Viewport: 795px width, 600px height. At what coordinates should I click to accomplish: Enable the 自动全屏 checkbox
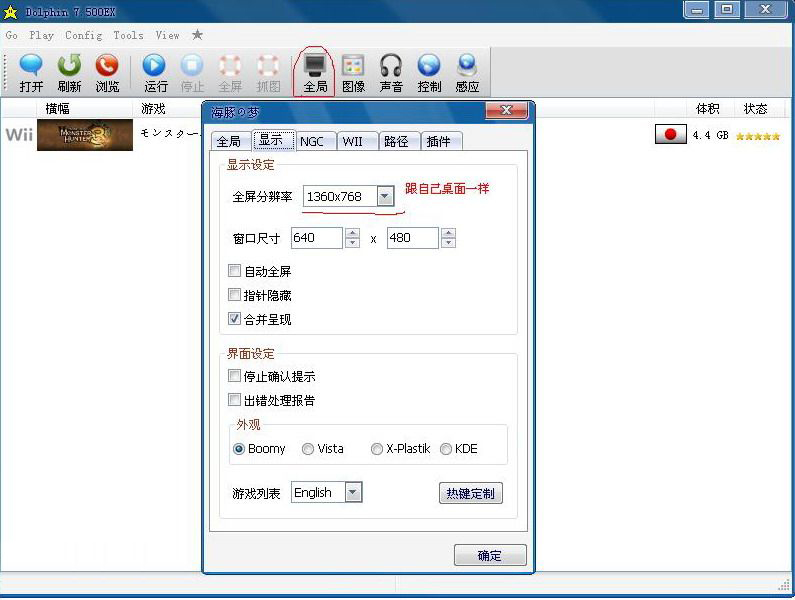(x=235, y=271)
